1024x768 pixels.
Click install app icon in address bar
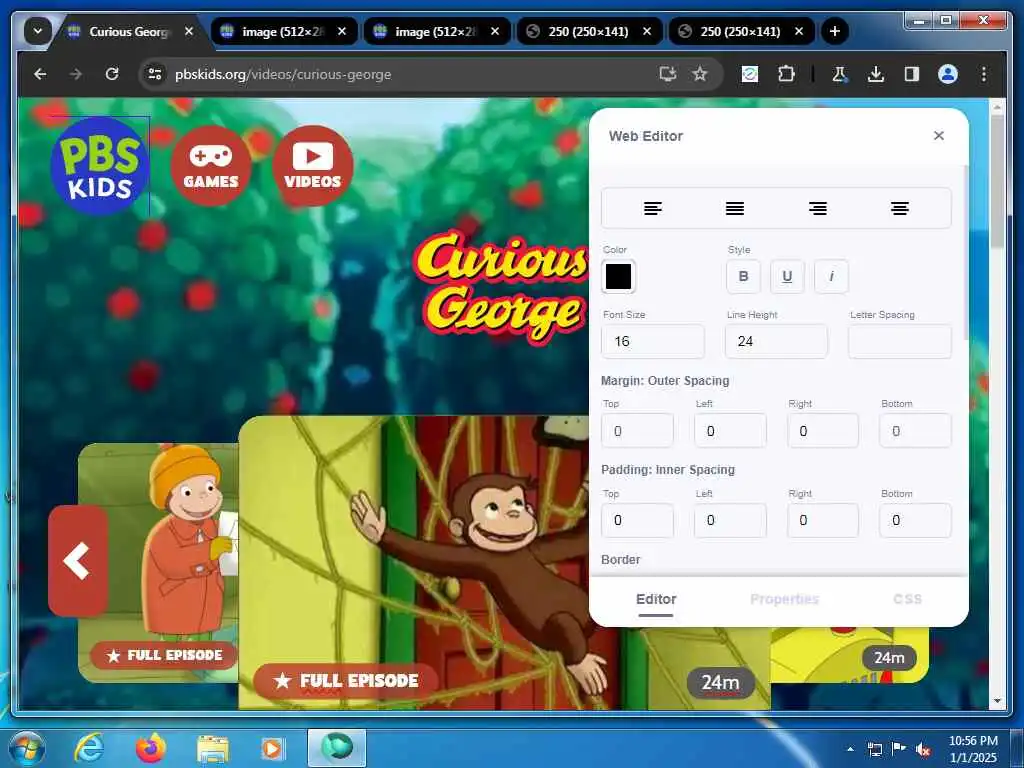667,74
